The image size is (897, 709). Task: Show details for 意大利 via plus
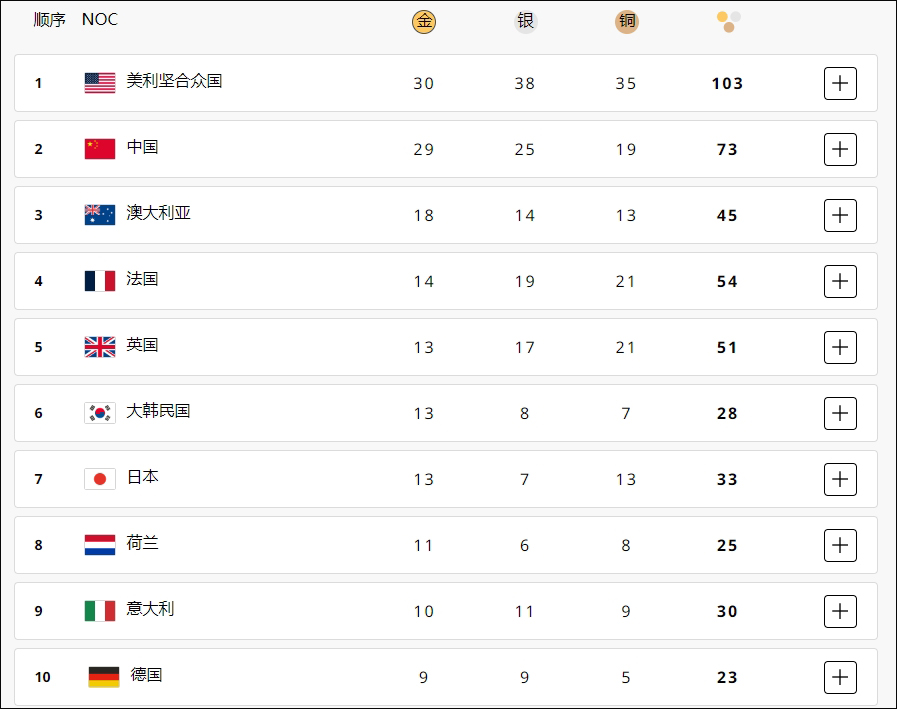tap(840, 611)
